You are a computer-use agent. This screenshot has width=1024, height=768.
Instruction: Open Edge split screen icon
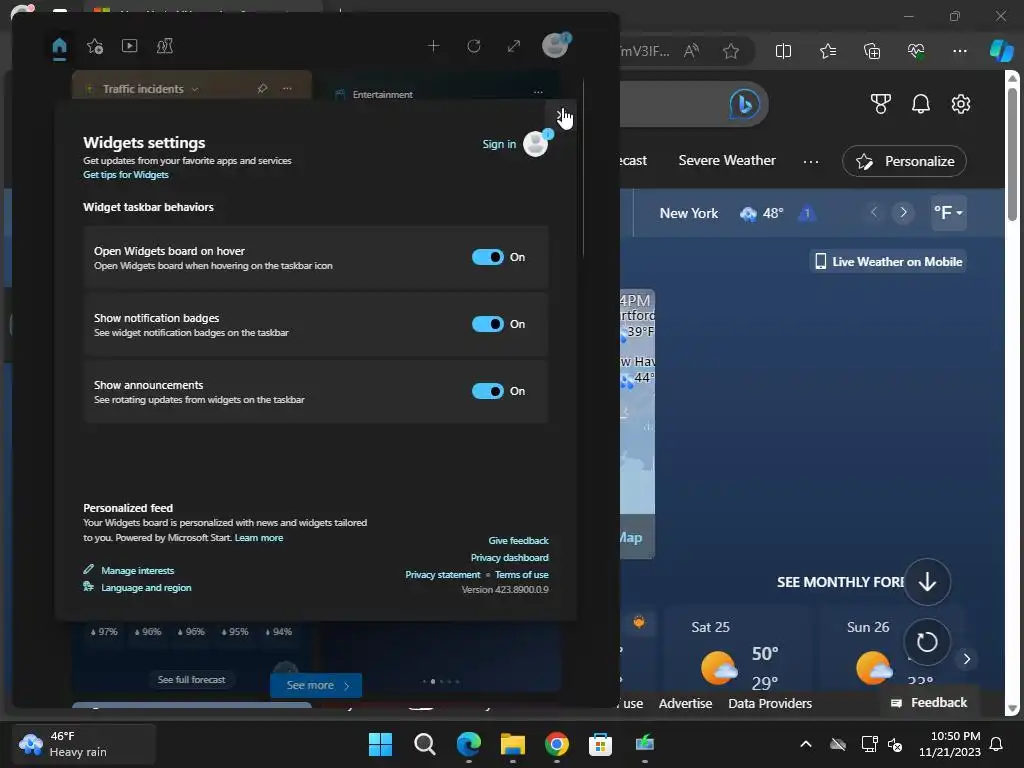[x=783, y=51]
